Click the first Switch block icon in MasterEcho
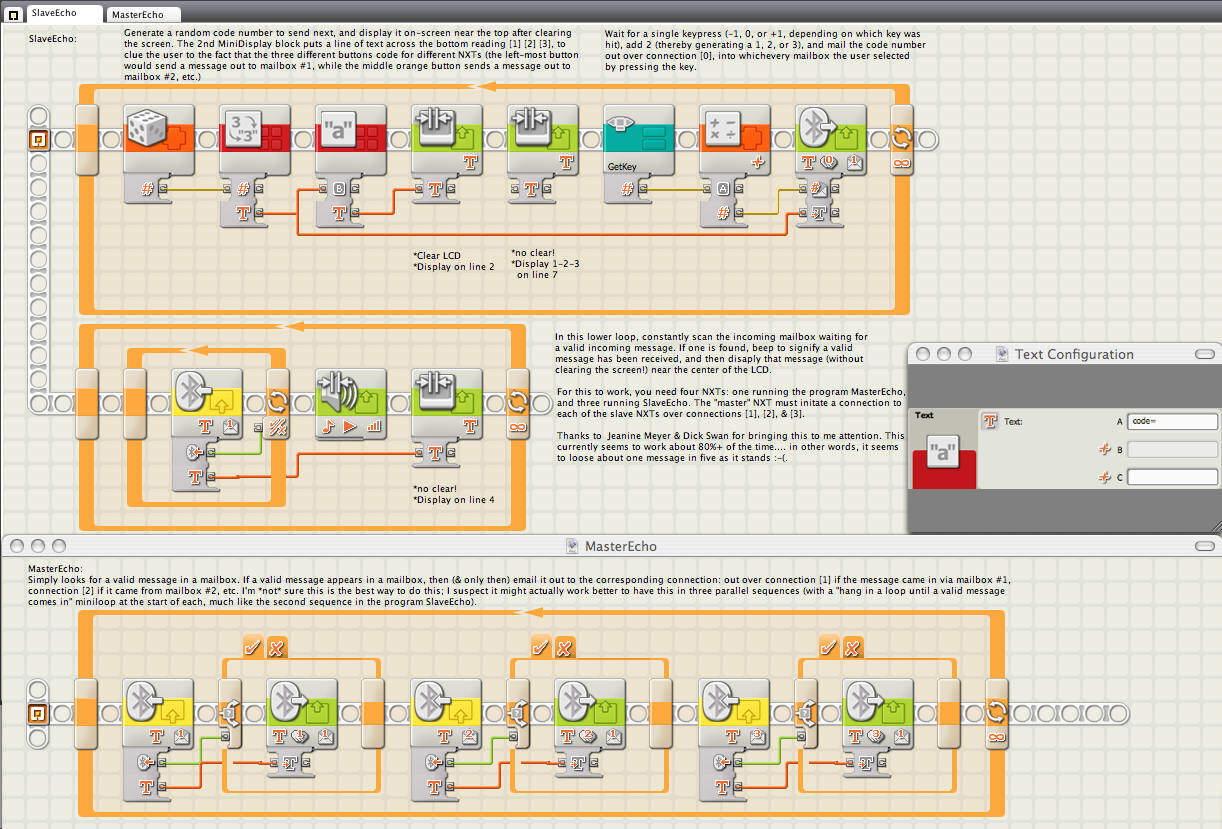 230,713
